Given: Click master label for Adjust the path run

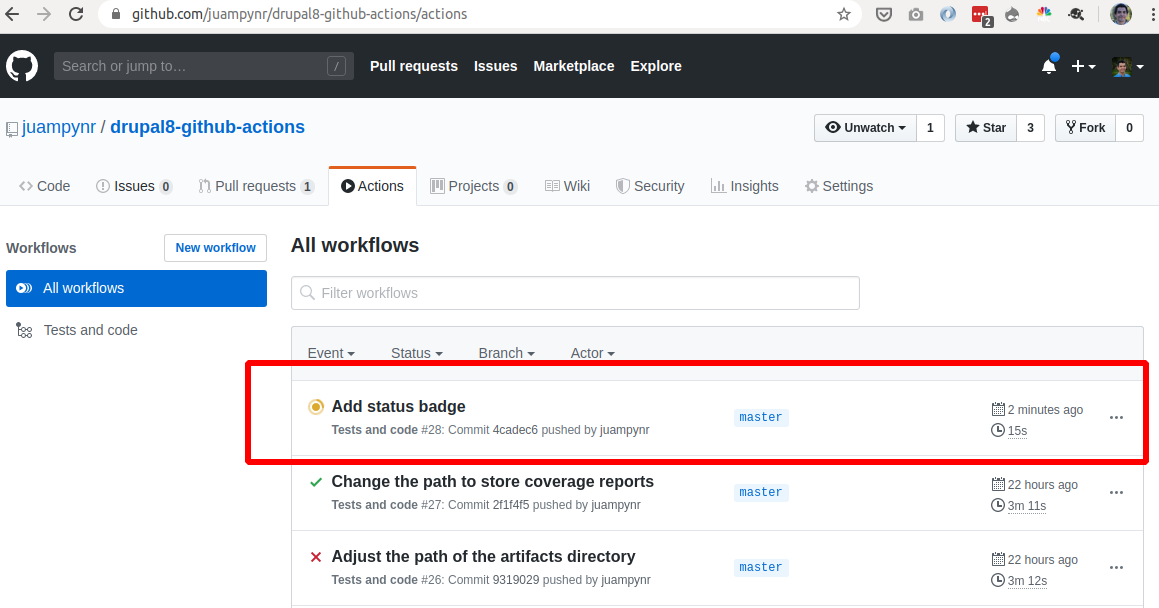Looking at the screenshot, I should coord(761,567).
